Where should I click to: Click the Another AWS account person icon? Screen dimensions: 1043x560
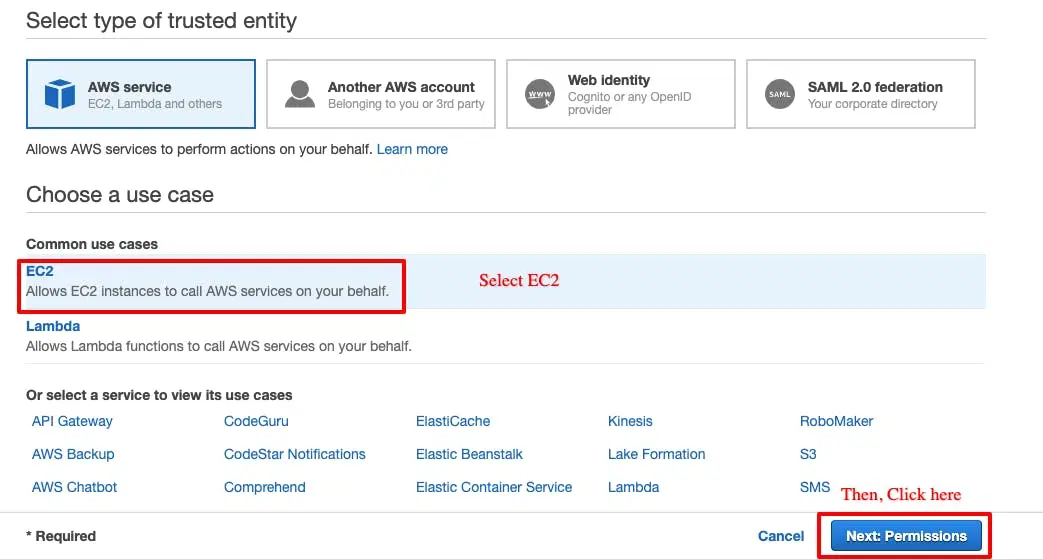[300, 94]
